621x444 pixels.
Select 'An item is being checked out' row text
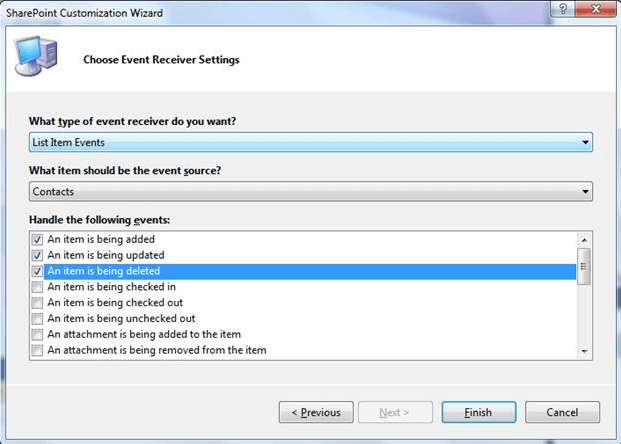(x=115, y=303)
